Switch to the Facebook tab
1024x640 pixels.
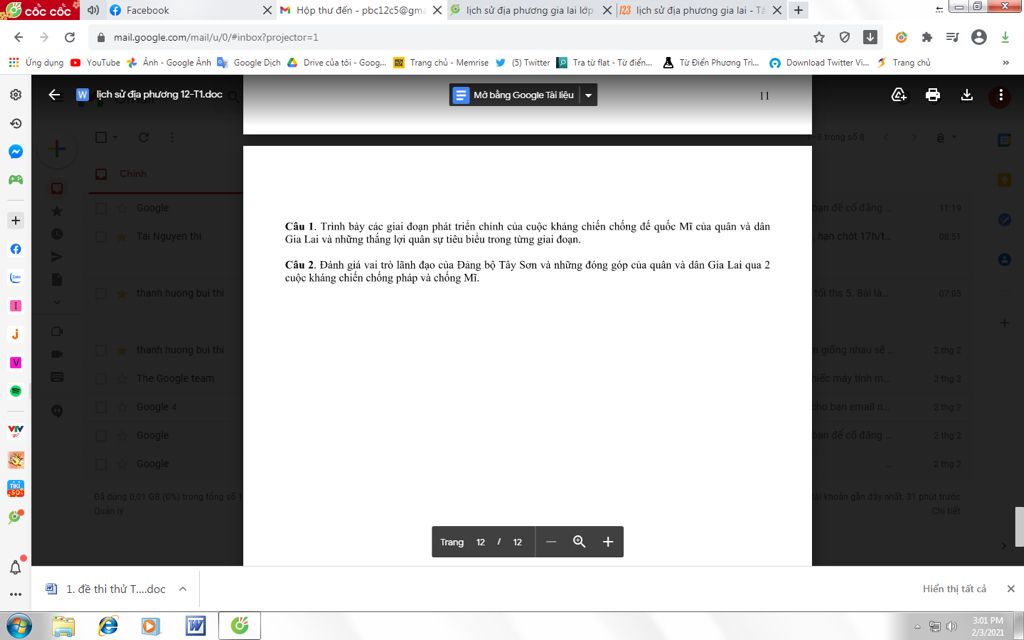click(x=176, y=10)
